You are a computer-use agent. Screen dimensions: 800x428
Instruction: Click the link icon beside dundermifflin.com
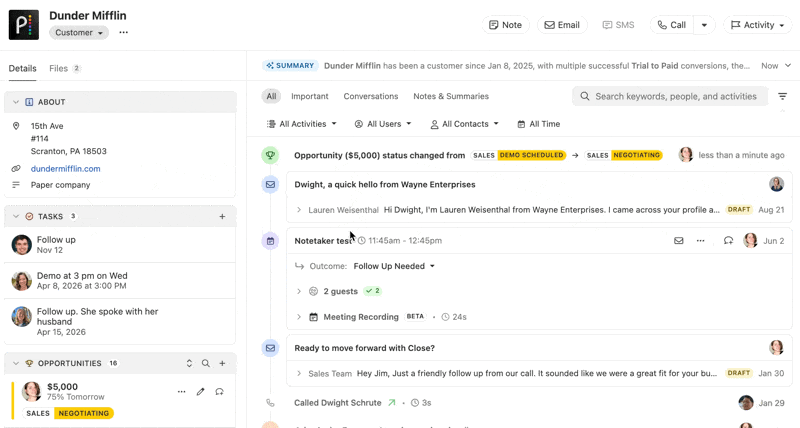pos(16,169)
